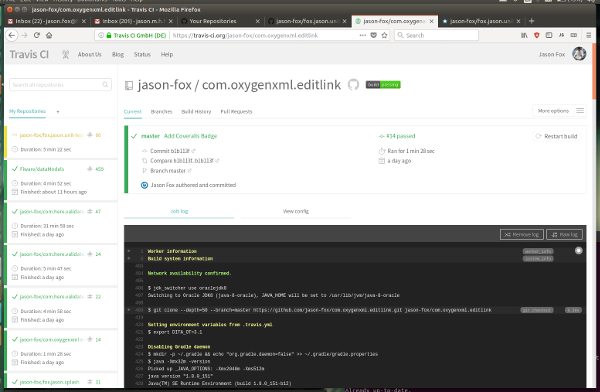Click Raw log button
The width and height of the screenshot is (600, 392).
pos(564,234)
